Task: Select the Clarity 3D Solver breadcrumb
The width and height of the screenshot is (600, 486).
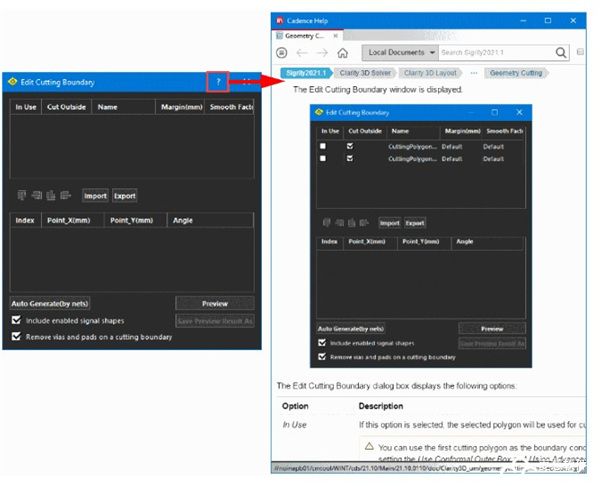Action: coord(364,73)
